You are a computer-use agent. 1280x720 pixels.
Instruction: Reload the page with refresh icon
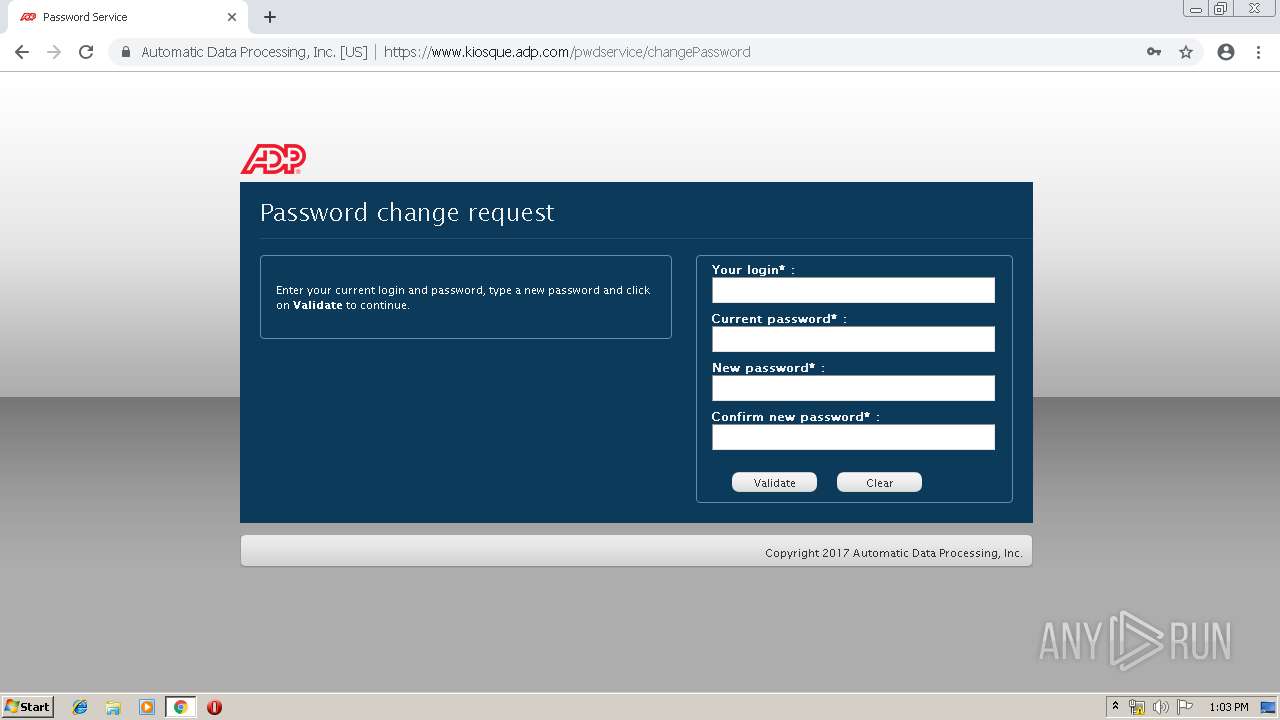point(86,52)
